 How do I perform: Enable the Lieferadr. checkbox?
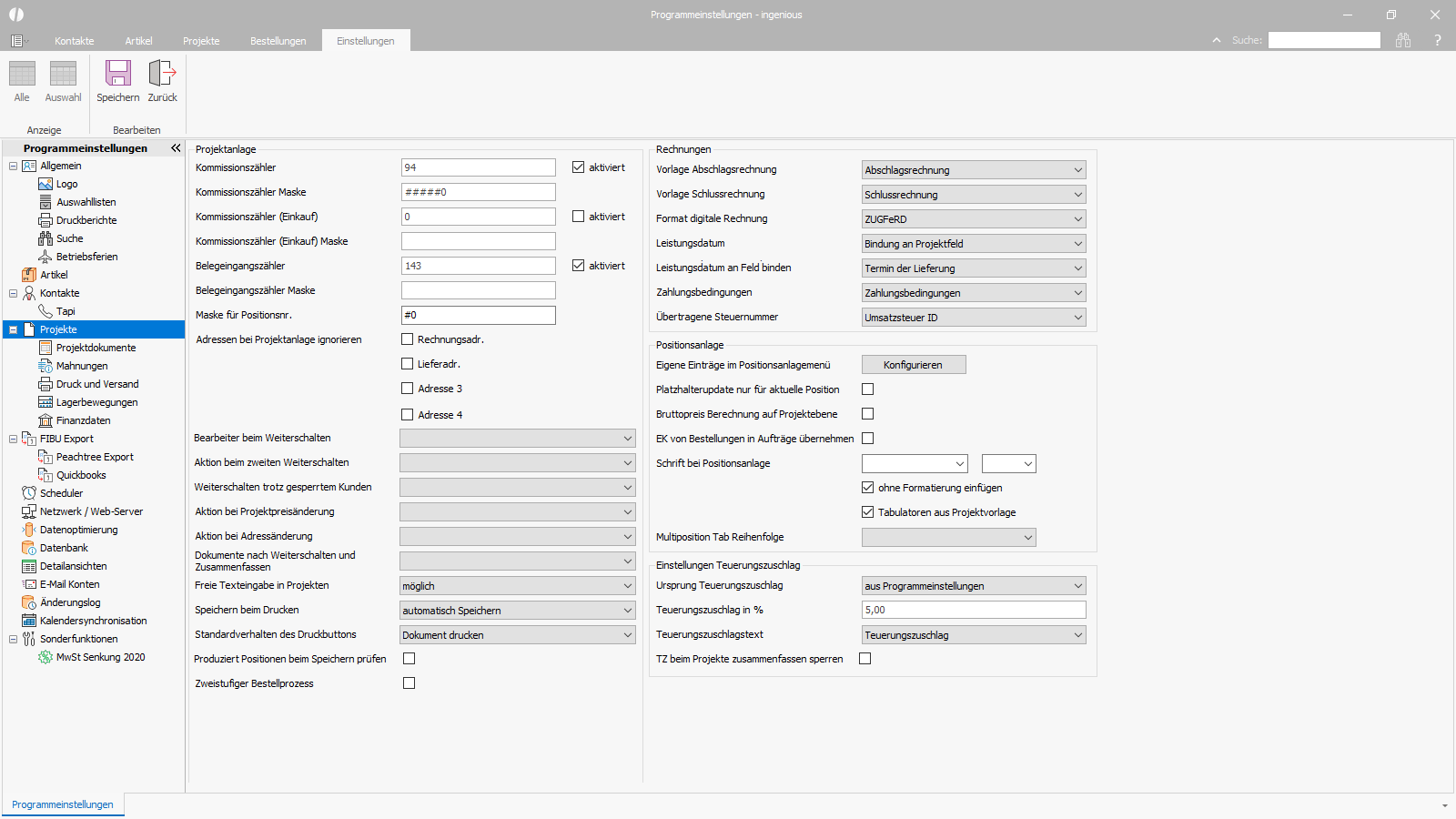point(408,364)
